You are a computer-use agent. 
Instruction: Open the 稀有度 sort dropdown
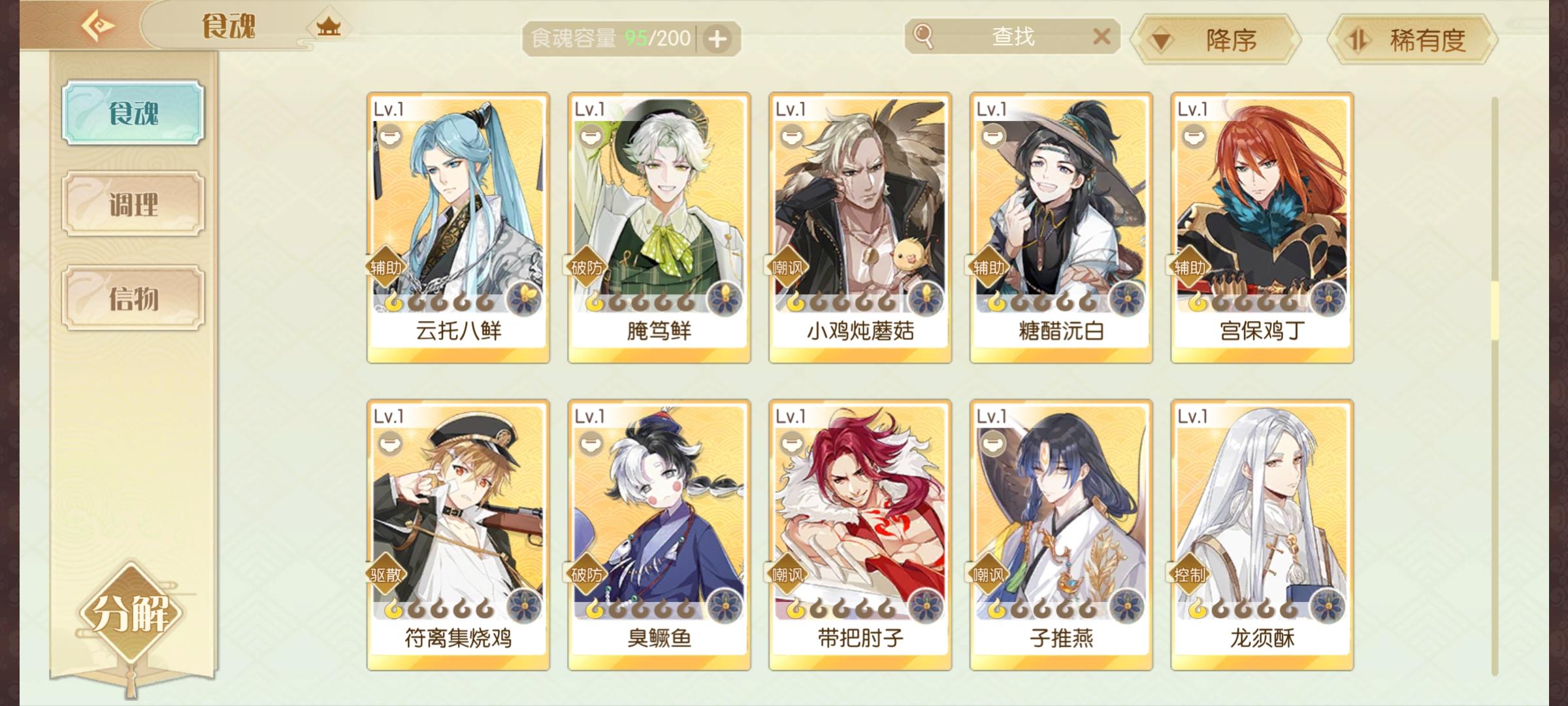click(1413, 41)
